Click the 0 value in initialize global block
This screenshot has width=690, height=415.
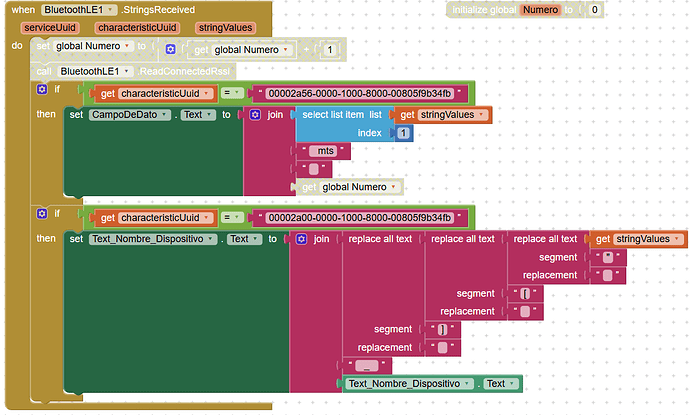click(x=595, y=9)
